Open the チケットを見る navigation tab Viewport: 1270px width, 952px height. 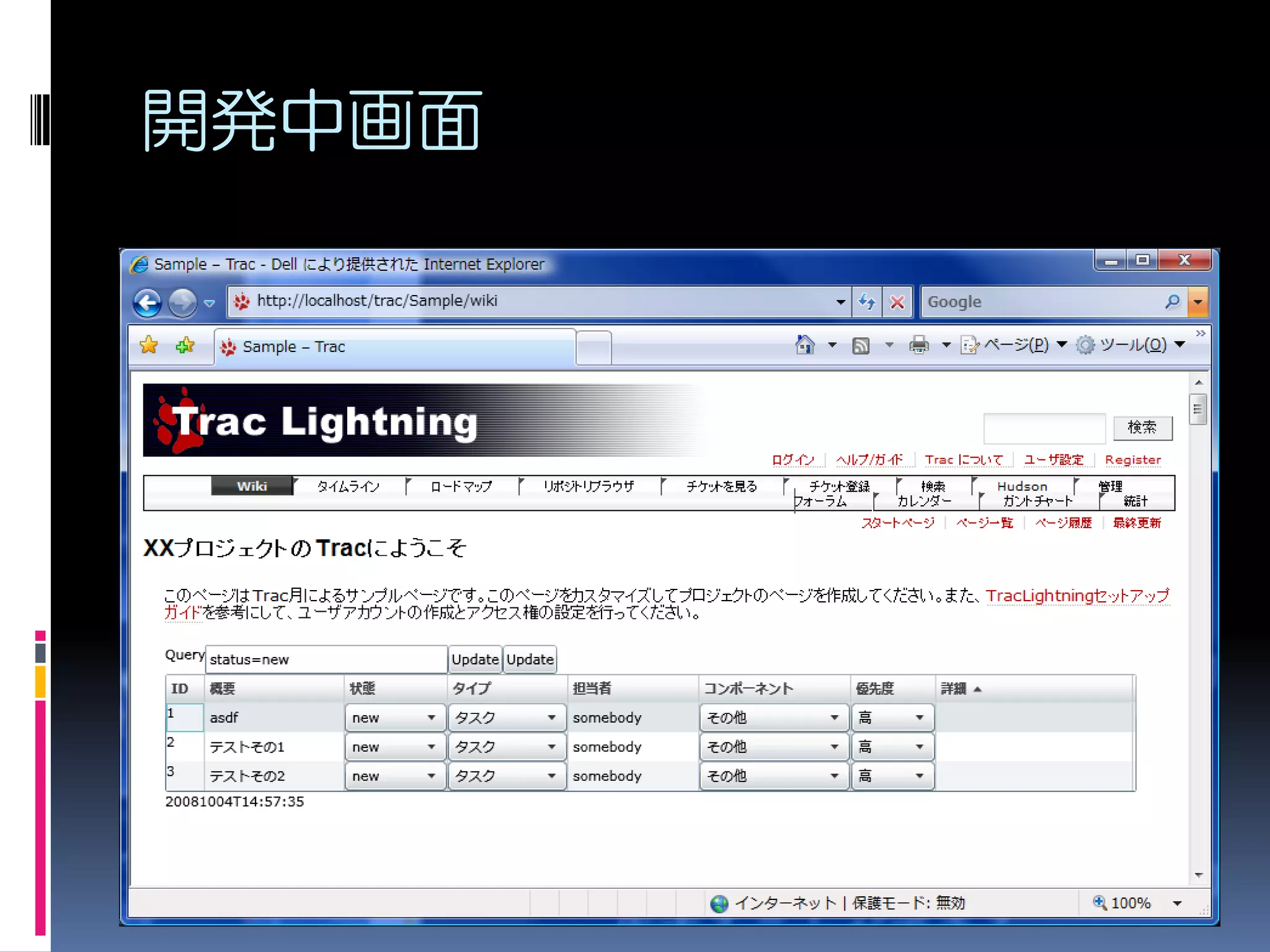(x=722, y=487)
